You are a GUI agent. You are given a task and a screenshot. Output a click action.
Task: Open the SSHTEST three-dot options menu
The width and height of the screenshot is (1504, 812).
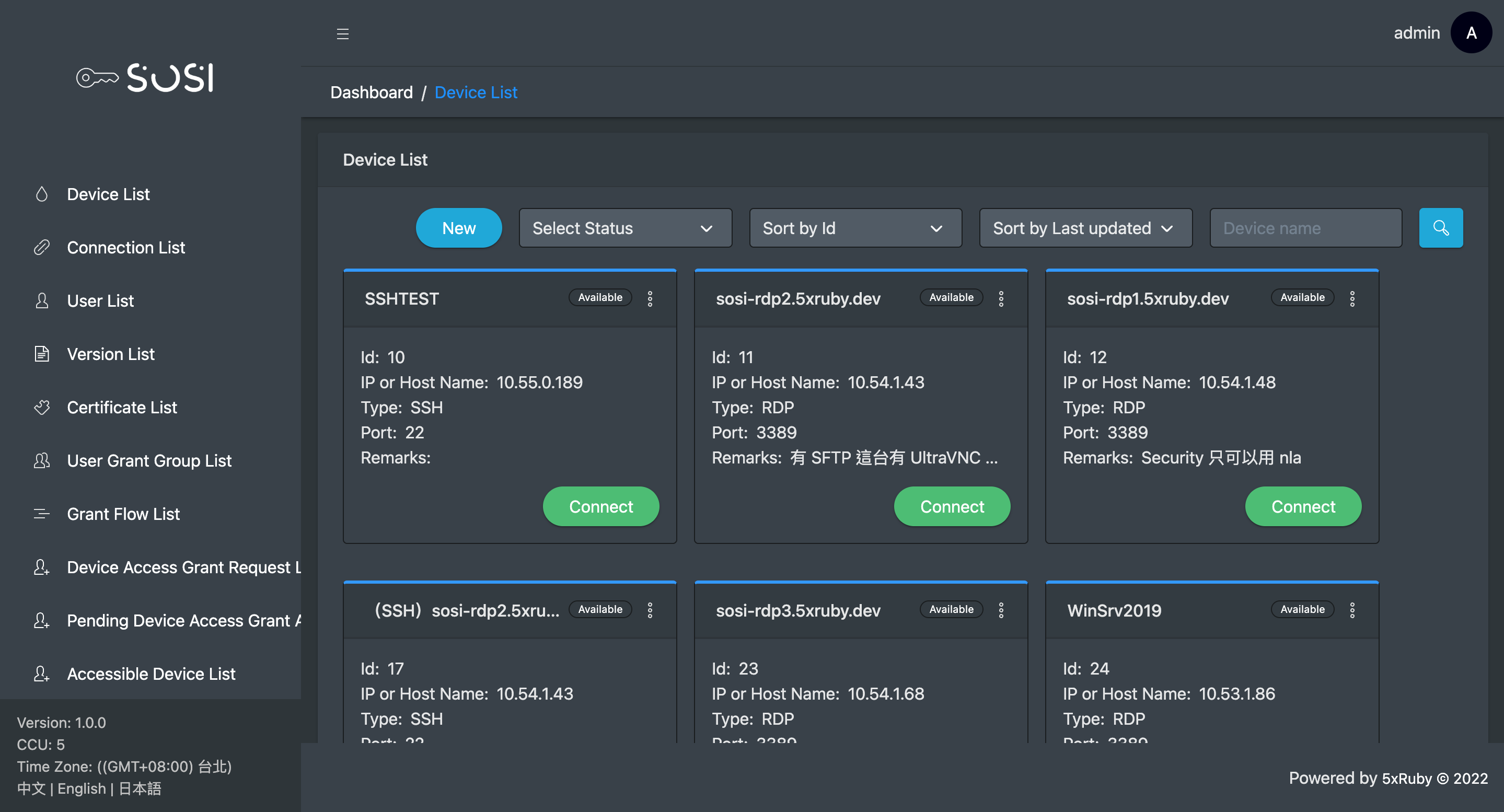pyautogui.click(x=650, y=298)
